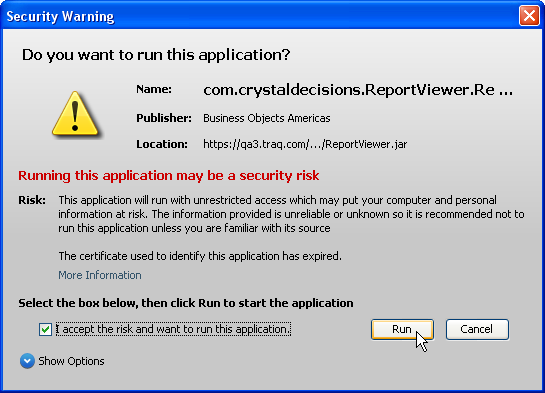Viewport: 545px width, 393px height.
Task: Click the 'I accept the risk' label text
Action: pyautogui.click(x=173, y=329)
